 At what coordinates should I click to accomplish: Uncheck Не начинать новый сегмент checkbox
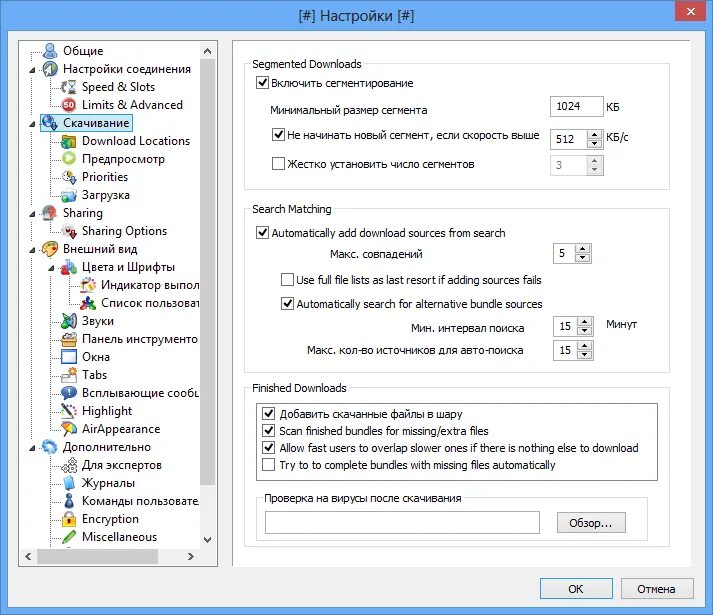click(278, 135)
